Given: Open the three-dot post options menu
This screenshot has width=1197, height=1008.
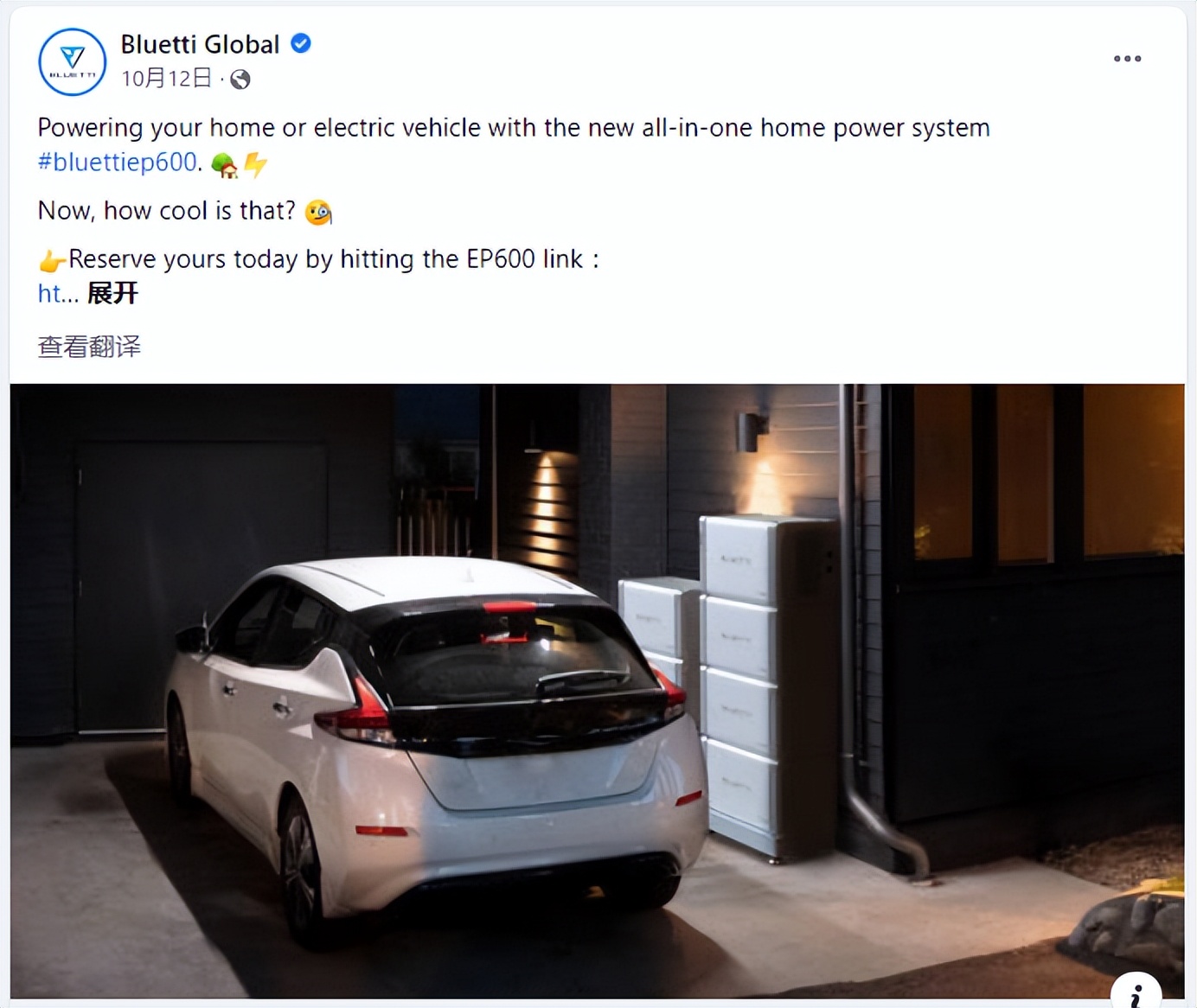Looking at the screenshot, I should (x=1127, y=59).
